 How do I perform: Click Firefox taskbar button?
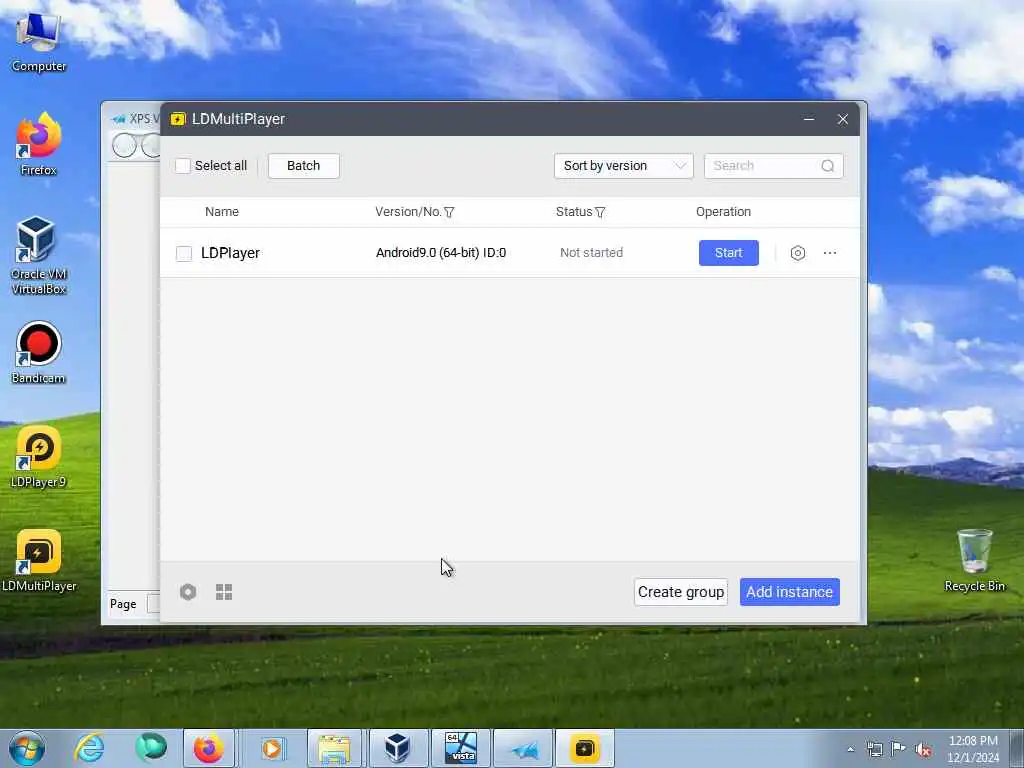pyautogui.click(x=208, y=748)
